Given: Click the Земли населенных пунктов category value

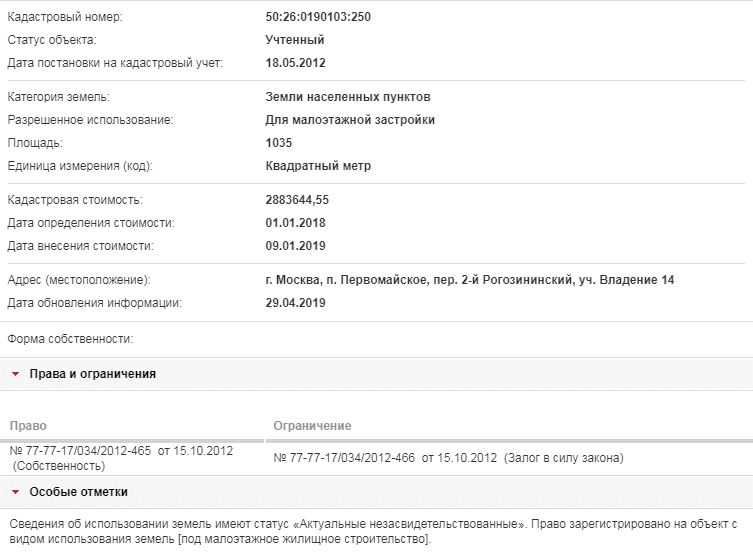Looking at the screenshot, I should point(348,97).
